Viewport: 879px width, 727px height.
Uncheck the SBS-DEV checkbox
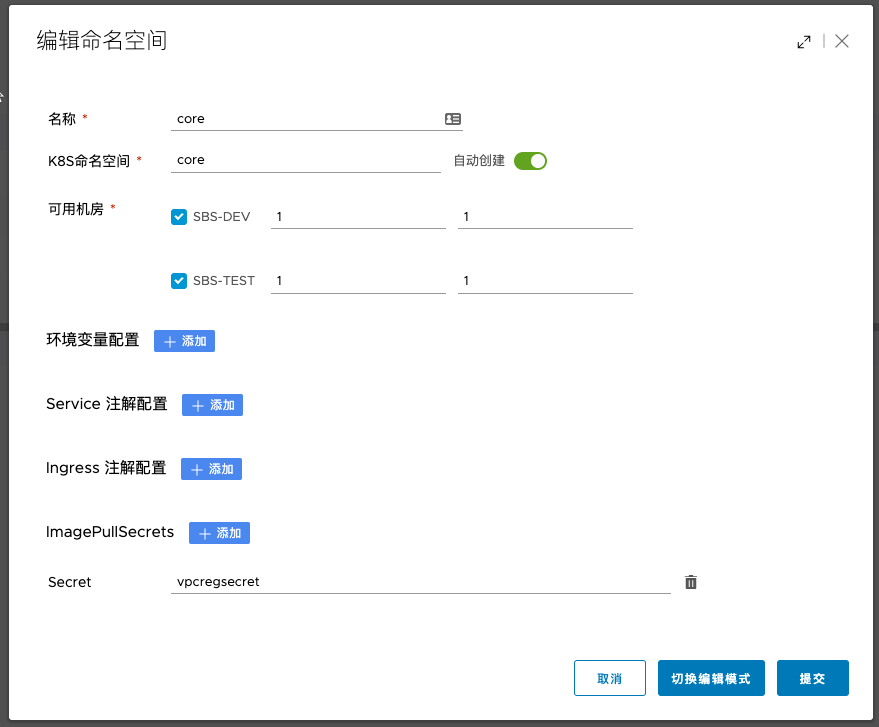[179, 217]
